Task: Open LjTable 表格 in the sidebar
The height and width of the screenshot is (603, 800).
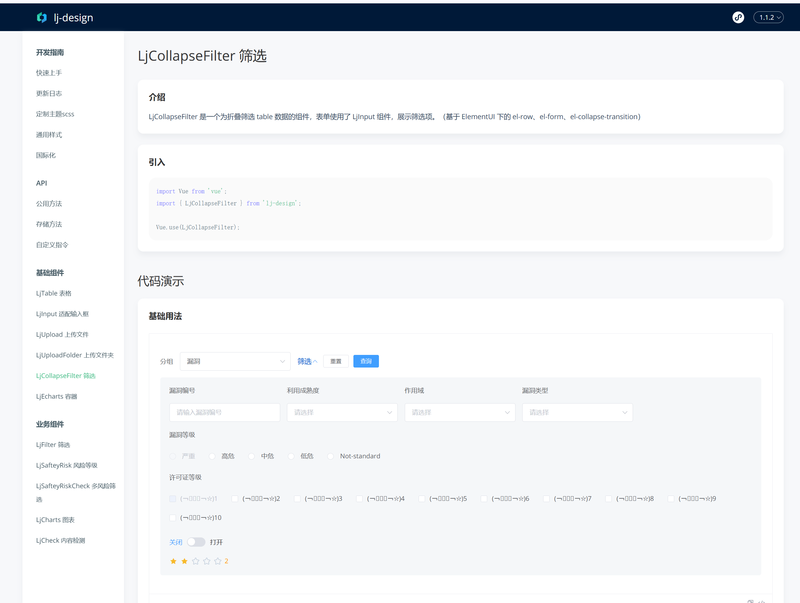Action: tap(54, 293)
